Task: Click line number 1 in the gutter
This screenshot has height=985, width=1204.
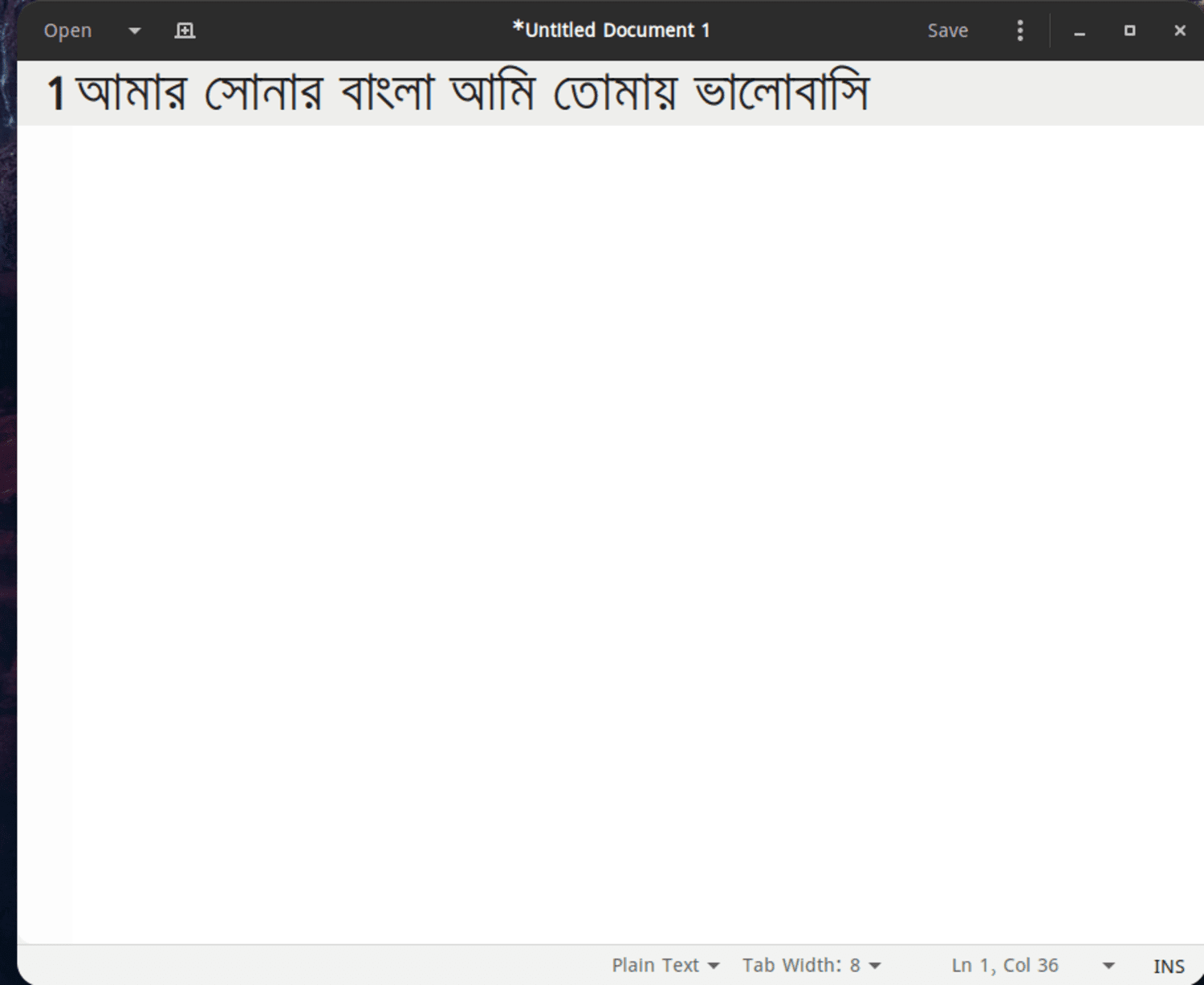Action: (x=55, y=93)
